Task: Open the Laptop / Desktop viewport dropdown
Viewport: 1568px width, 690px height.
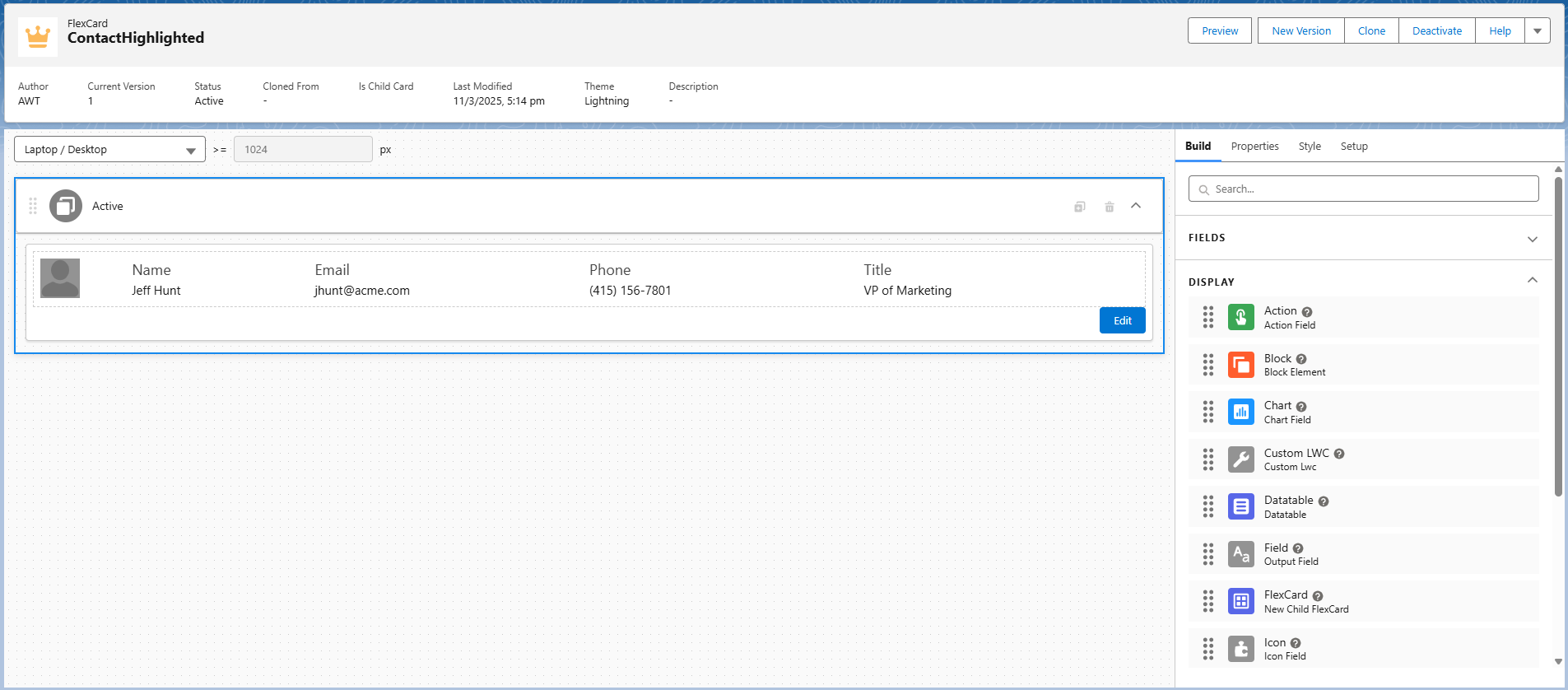Action: pos(109,150)
